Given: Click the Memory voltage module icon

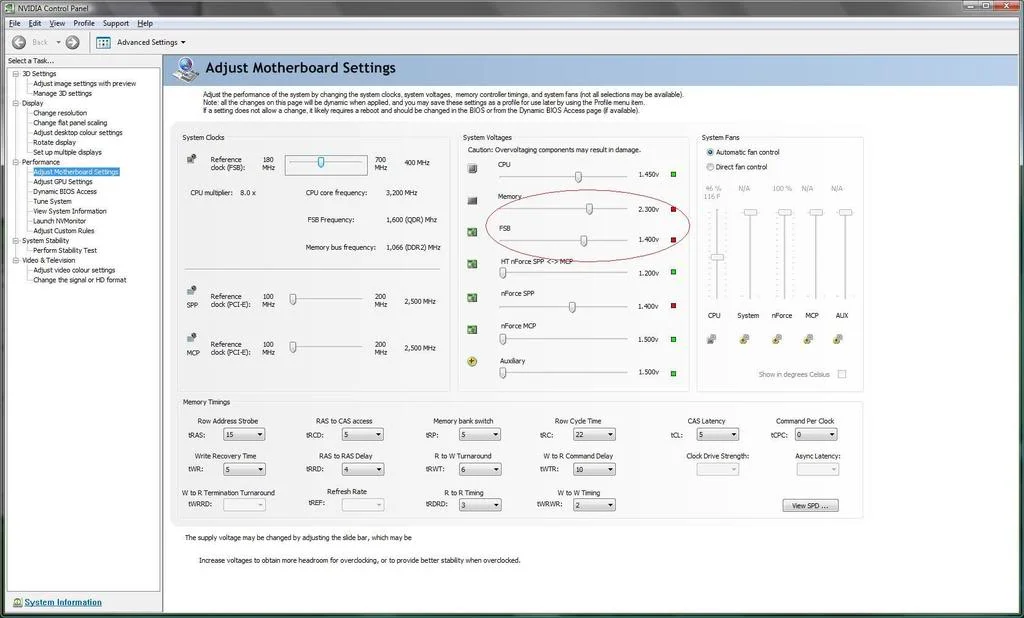Looking at the screenshot, I should click(472, 201).
